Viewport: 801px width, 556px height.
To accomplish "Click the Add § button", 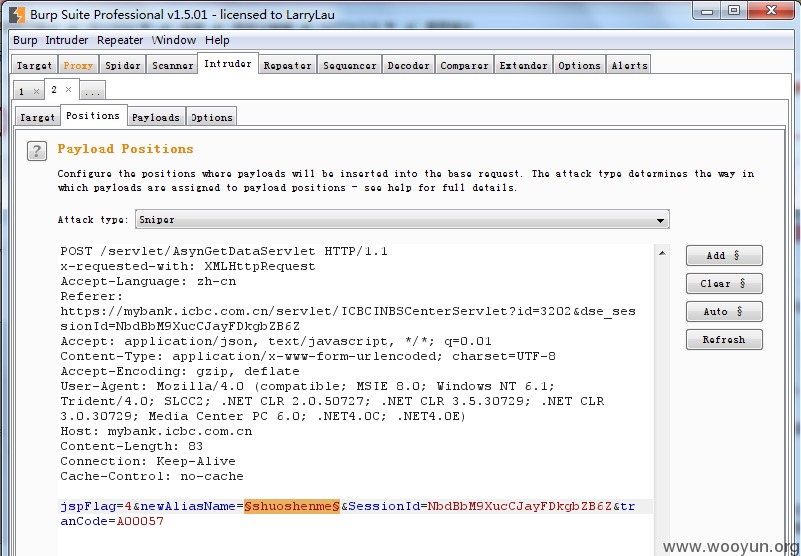I will tap(724, 256).
